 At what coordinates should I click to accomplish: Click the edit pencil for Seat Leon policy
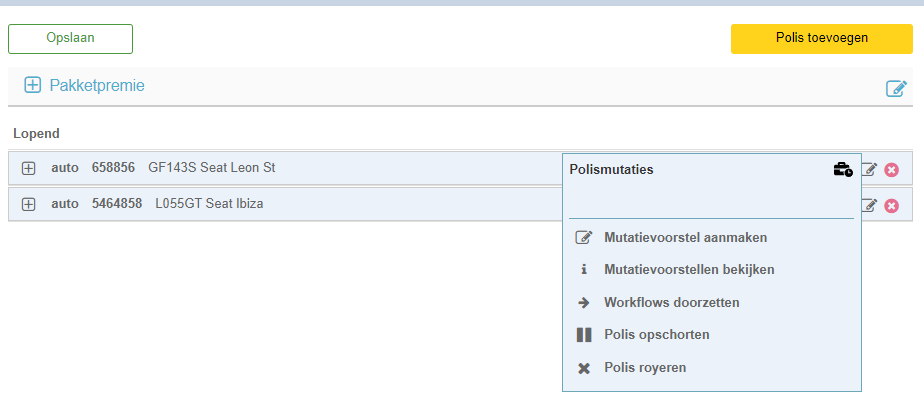coord(869,170)
